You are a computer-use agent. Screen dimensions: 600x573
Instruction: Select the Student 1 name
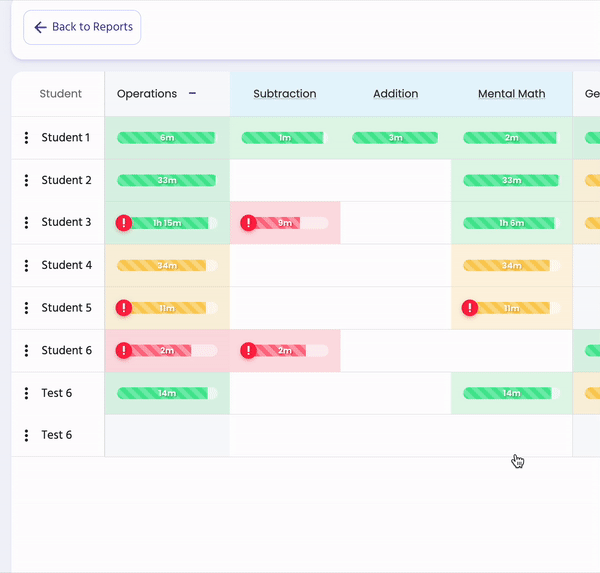[x=66, y=137]
